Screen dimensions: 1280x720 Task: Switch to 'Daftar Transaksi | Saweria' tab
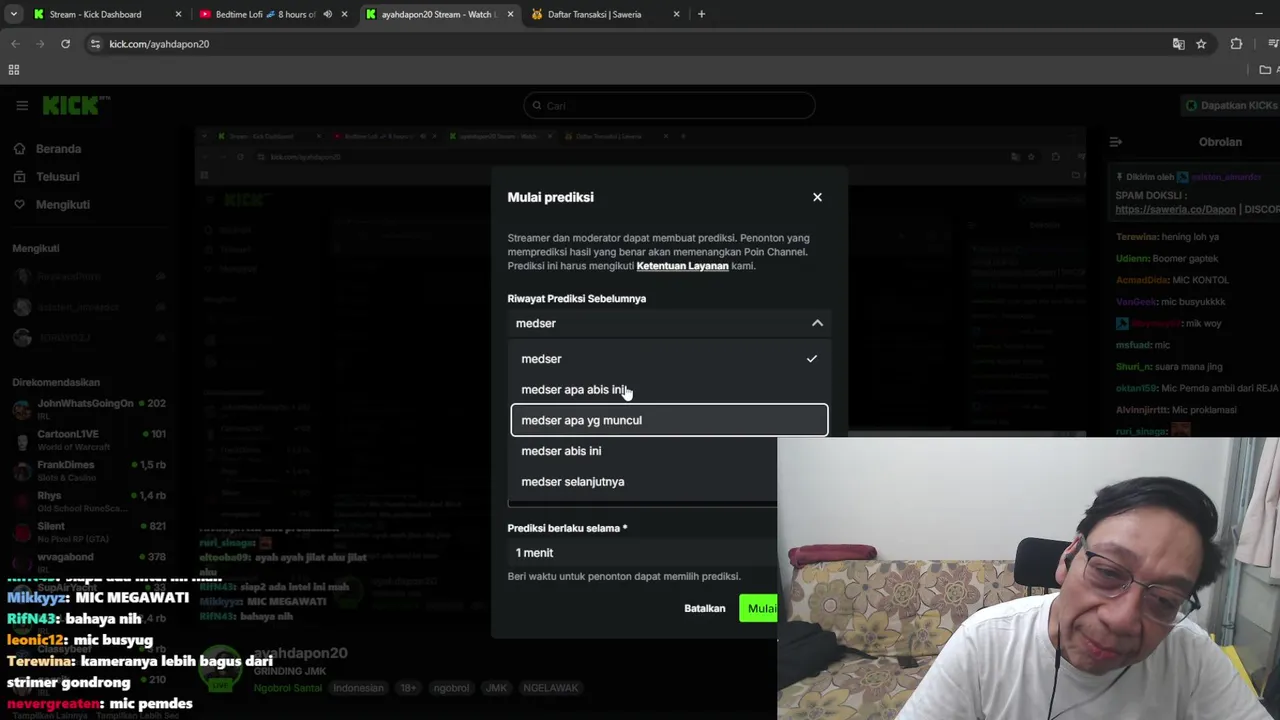pos(595,14)
